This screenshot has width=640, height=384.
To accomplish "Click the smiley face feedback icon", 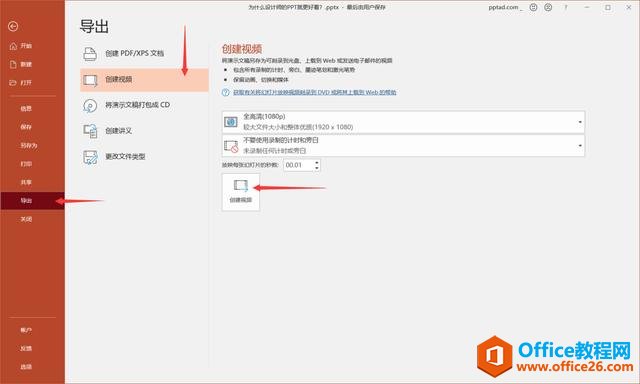I will tap(533, 7).
